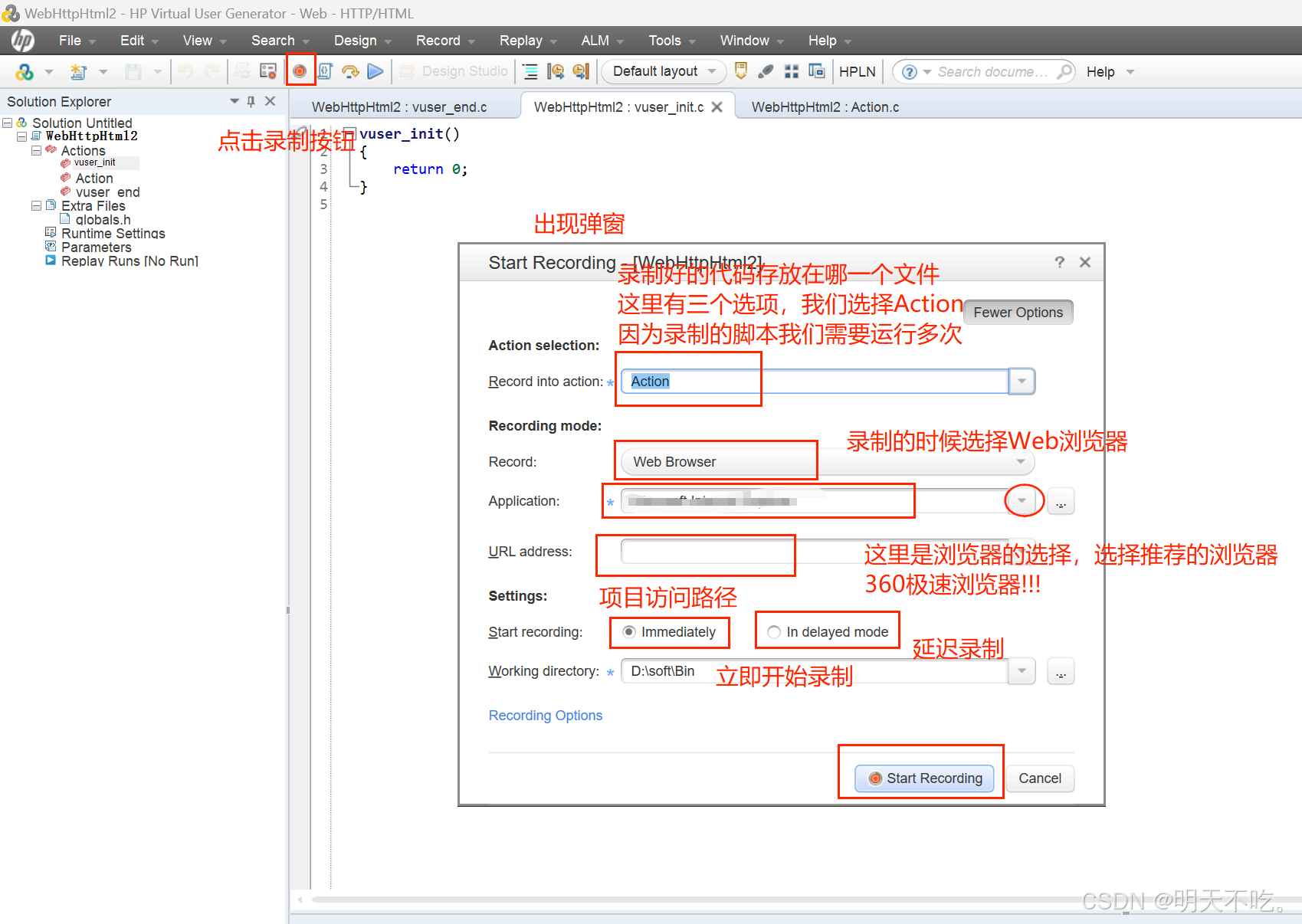Click the red Record button in toolbar
1302x924 pixels.
pyautogui.click(x=300, y=71)
